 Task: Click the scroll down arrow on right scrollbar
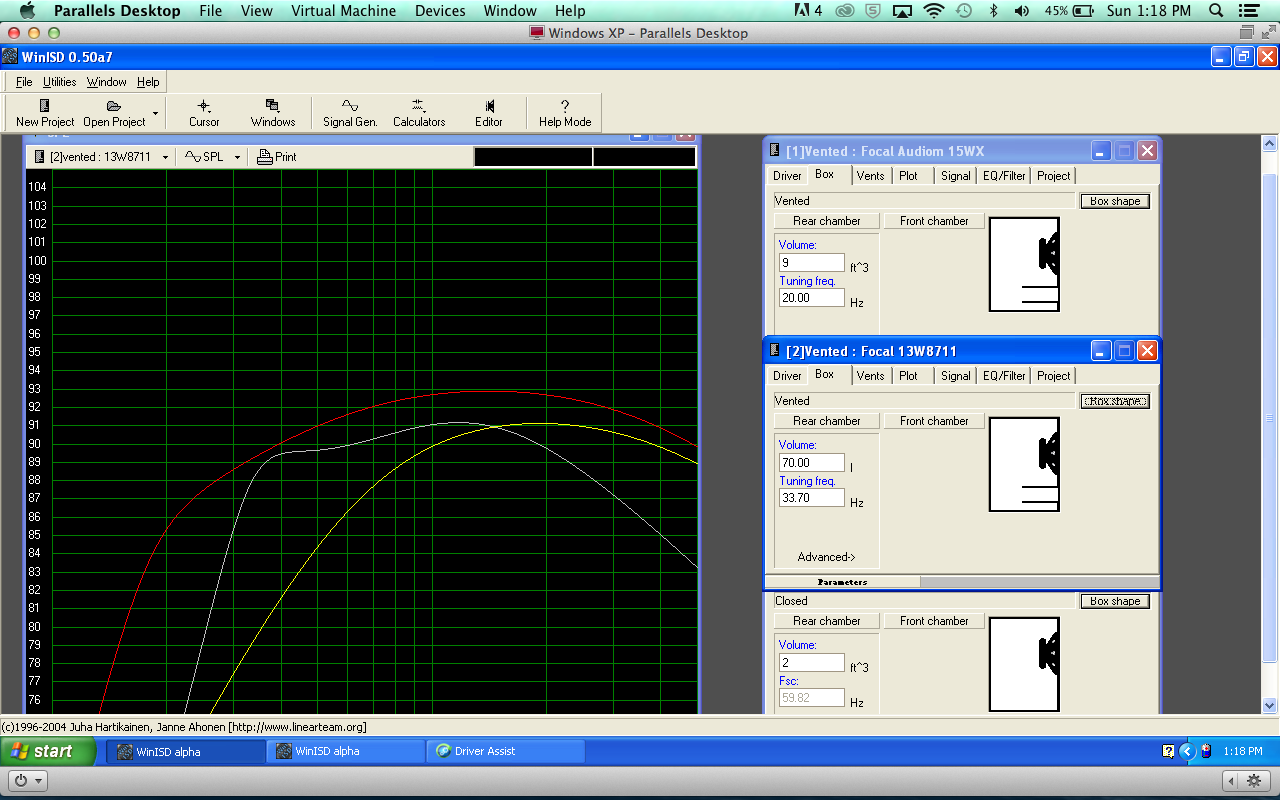tap(1270, 705)
